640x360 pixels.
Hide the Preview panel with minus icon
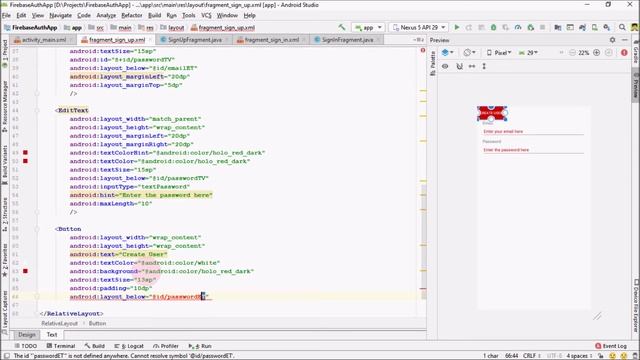click(624, 40)
